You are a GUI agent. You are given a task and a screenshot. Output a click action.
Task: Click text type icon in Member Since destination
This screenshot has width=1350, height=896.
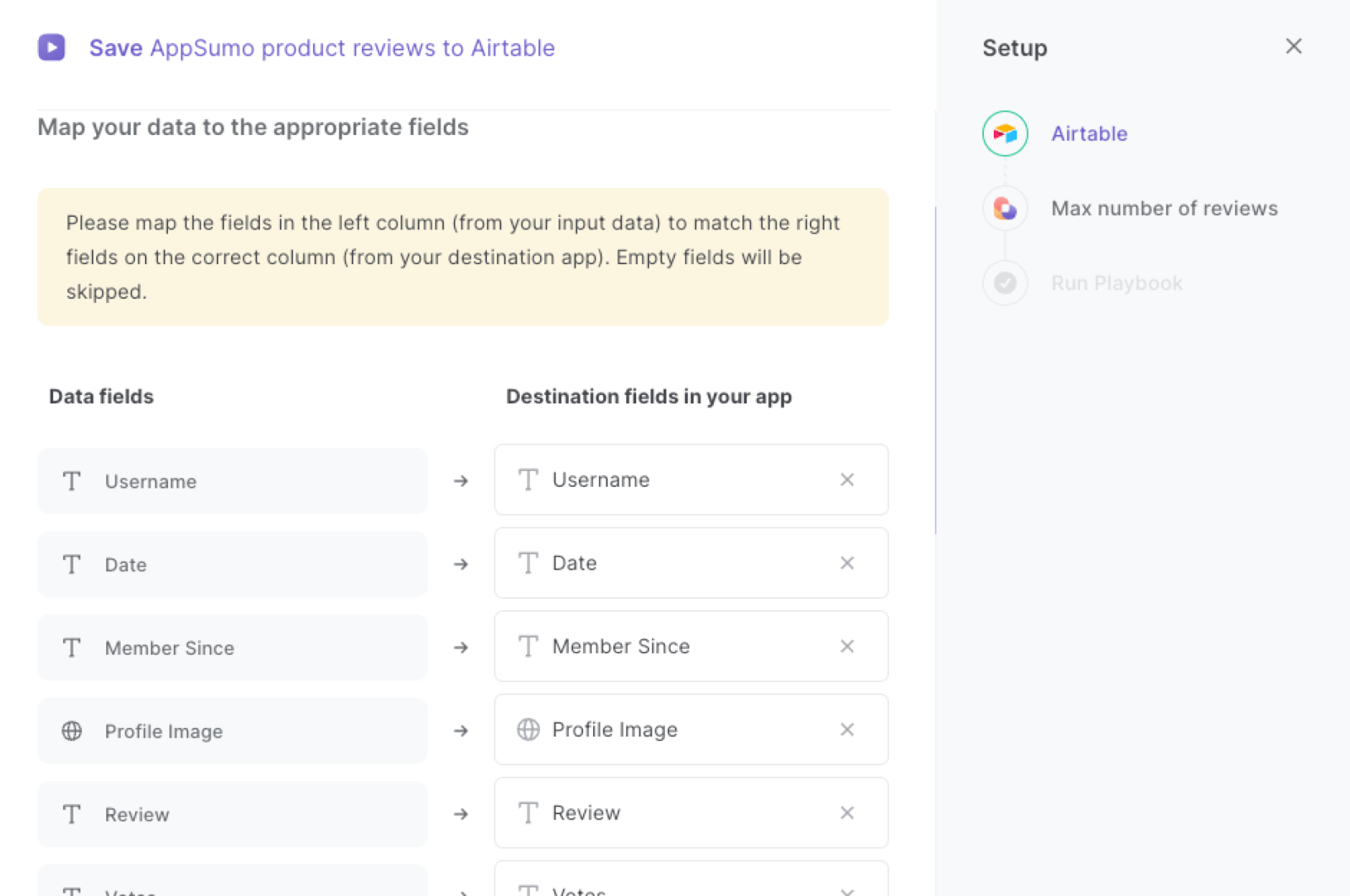pos(528,646)
